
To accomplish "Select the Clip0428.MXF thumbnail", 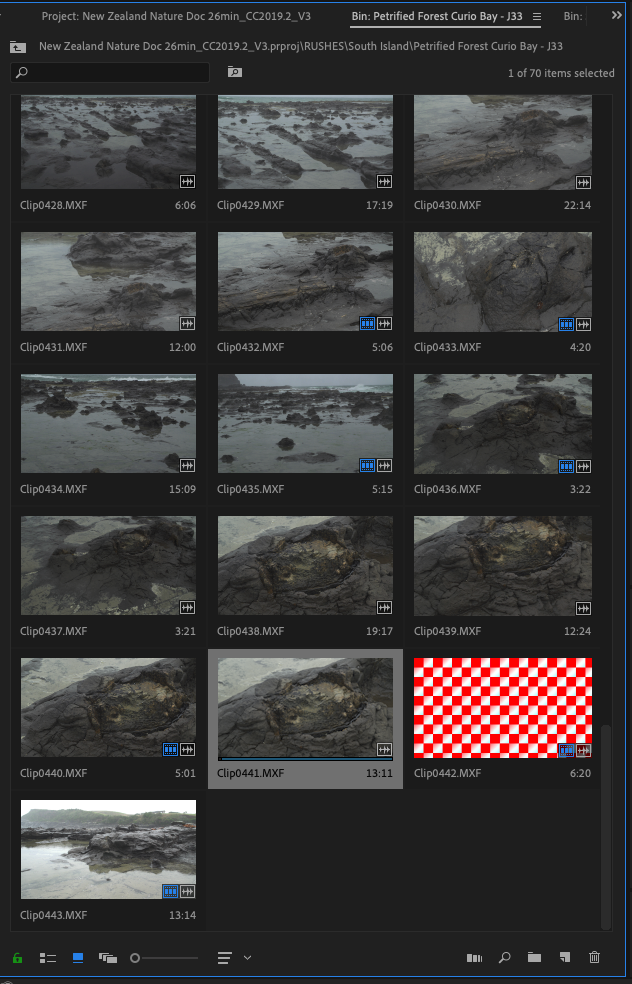I will (109, 142).
